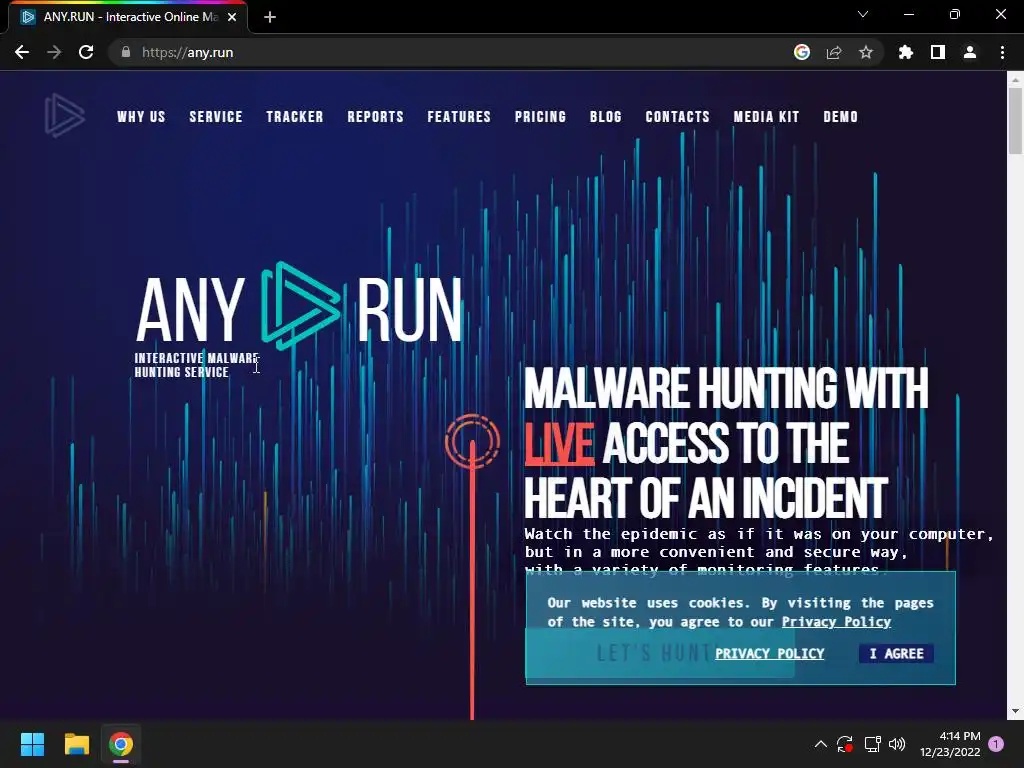Open notification center badge
Image resolution: width=1024 pixels, height=768 pixels.
(x=996, y=744)
